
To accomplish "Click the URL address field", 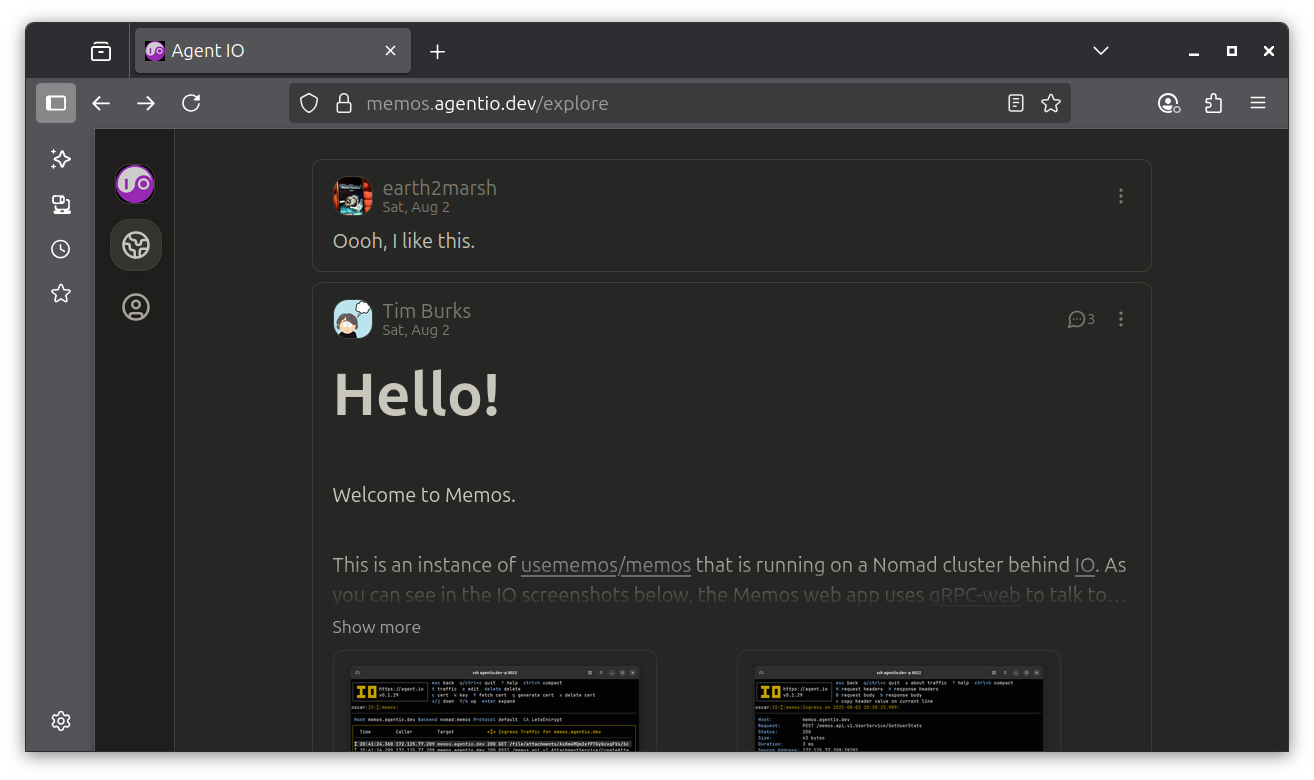I will pyautogui.click(x=680, y=103).
